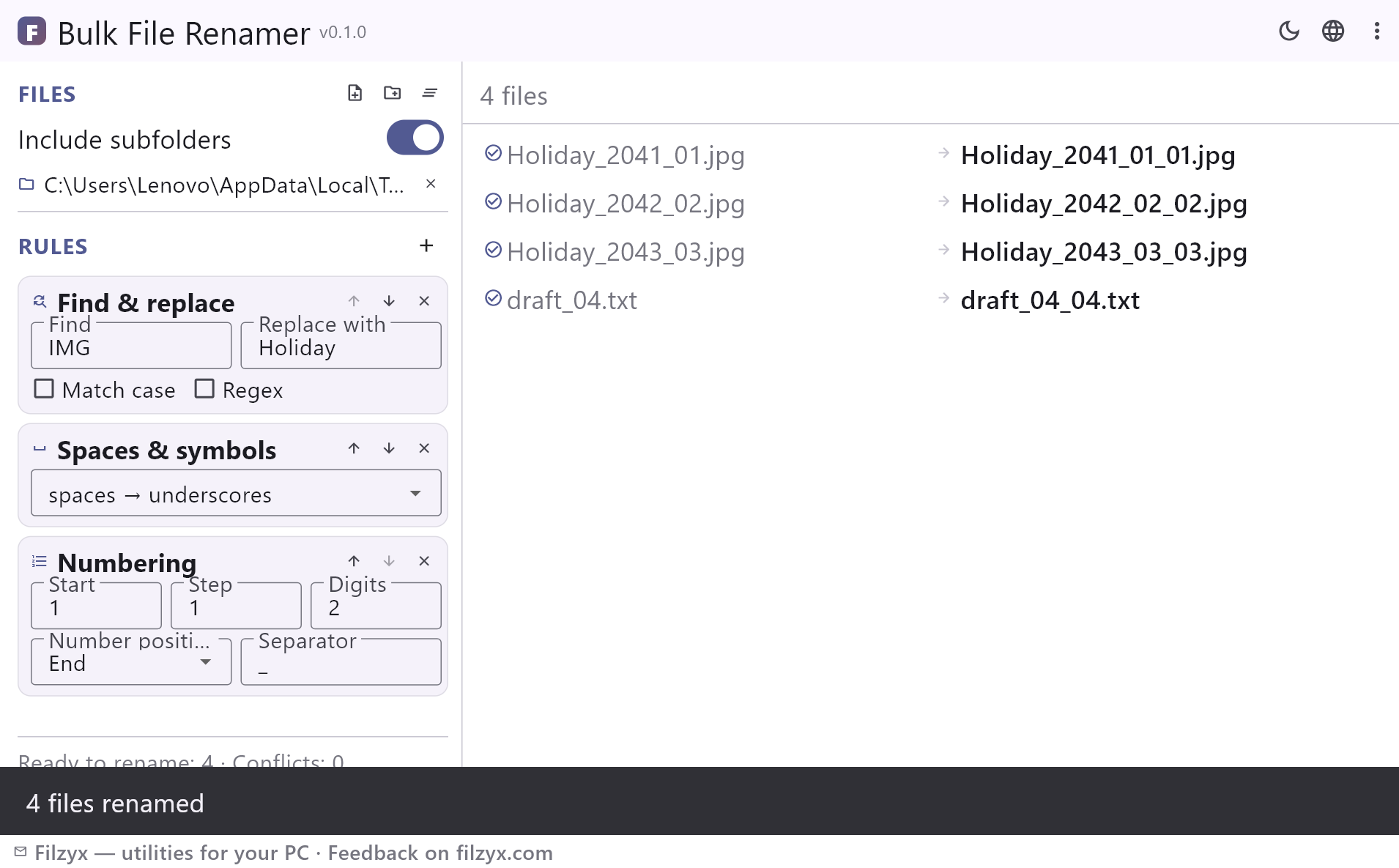Uncheck draft_04.txt file selection

point(493,298)
